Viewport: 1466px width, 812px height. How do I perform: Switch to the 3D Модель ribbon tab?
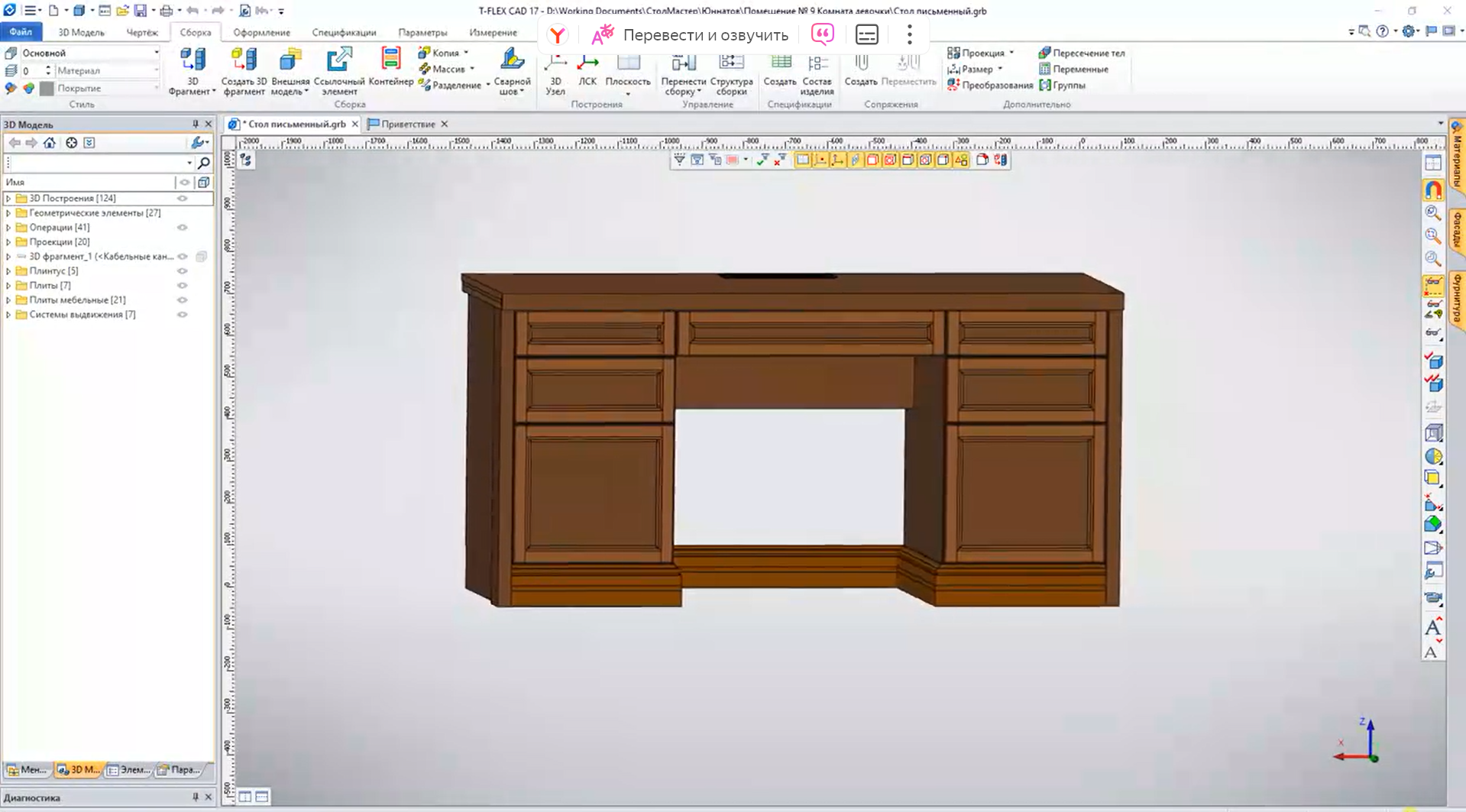(x=81, y=32)
